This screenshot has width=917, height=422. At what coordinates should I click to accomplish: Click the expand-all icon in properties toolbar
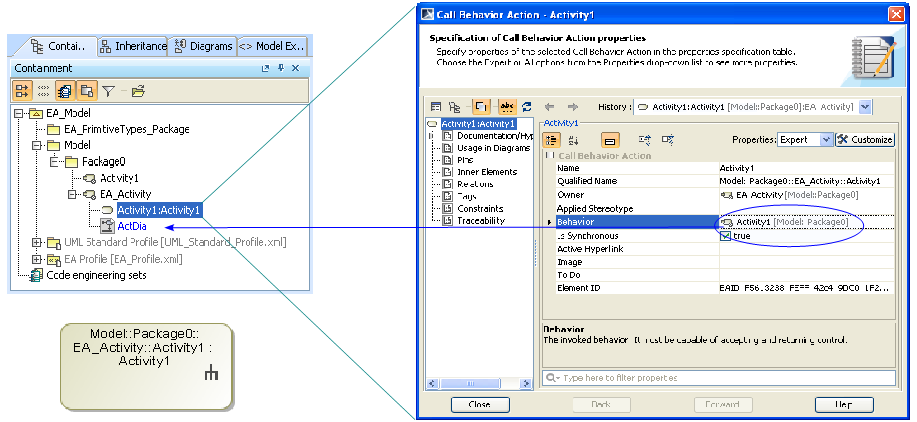[x=645, y=140]
